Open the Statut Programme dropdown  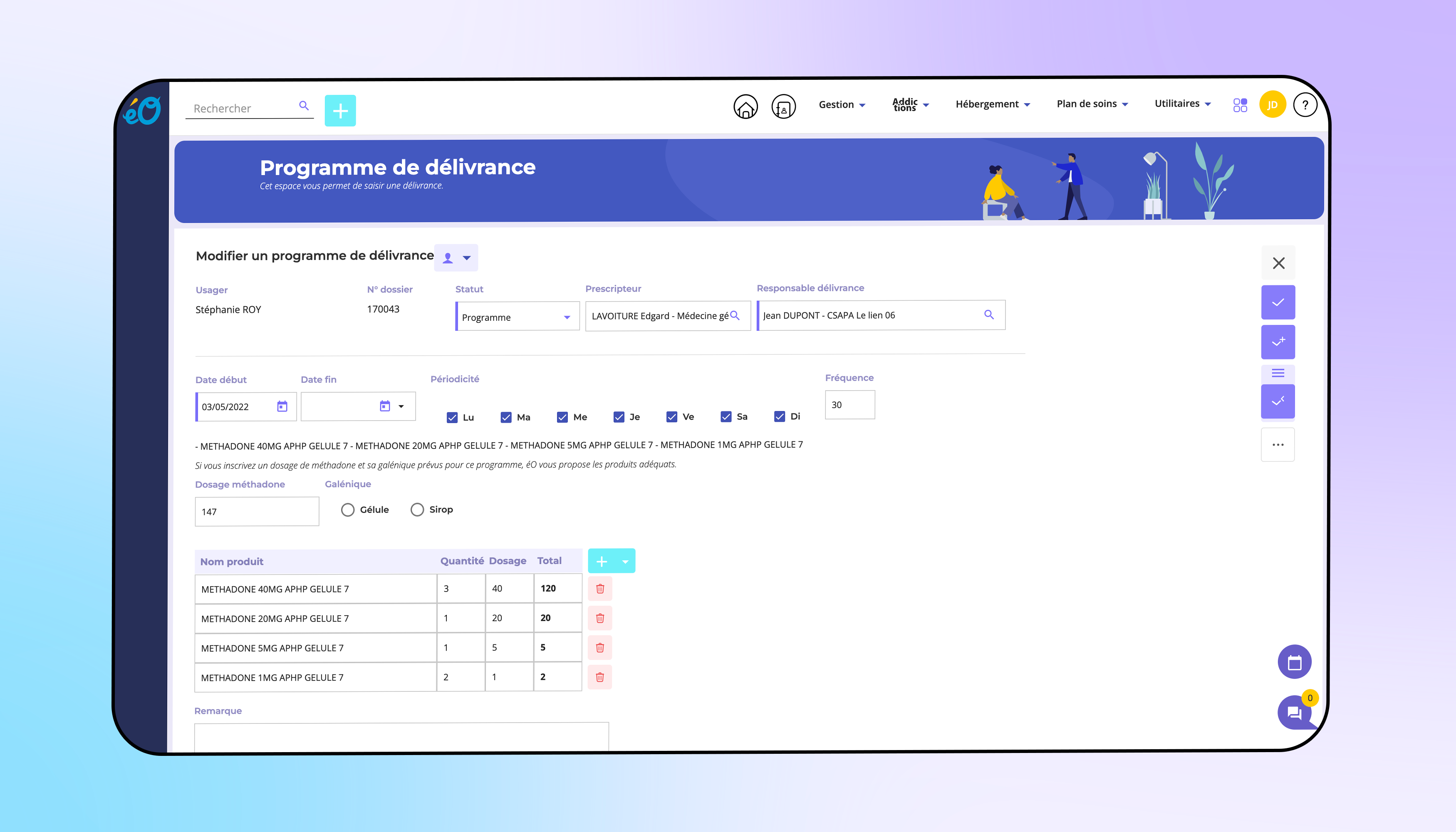pyautogui.click(x=517, y=317)
